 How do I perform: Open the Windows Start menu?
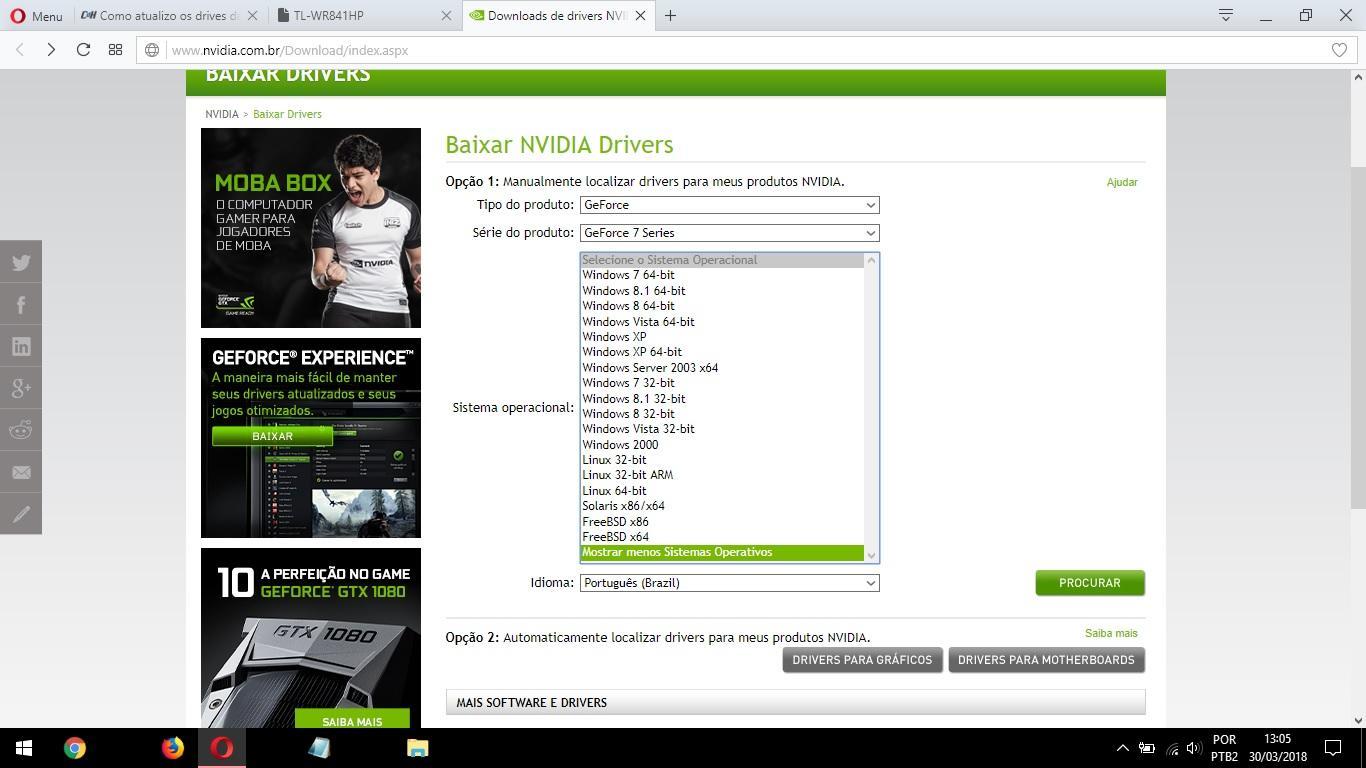pos(24,748)
